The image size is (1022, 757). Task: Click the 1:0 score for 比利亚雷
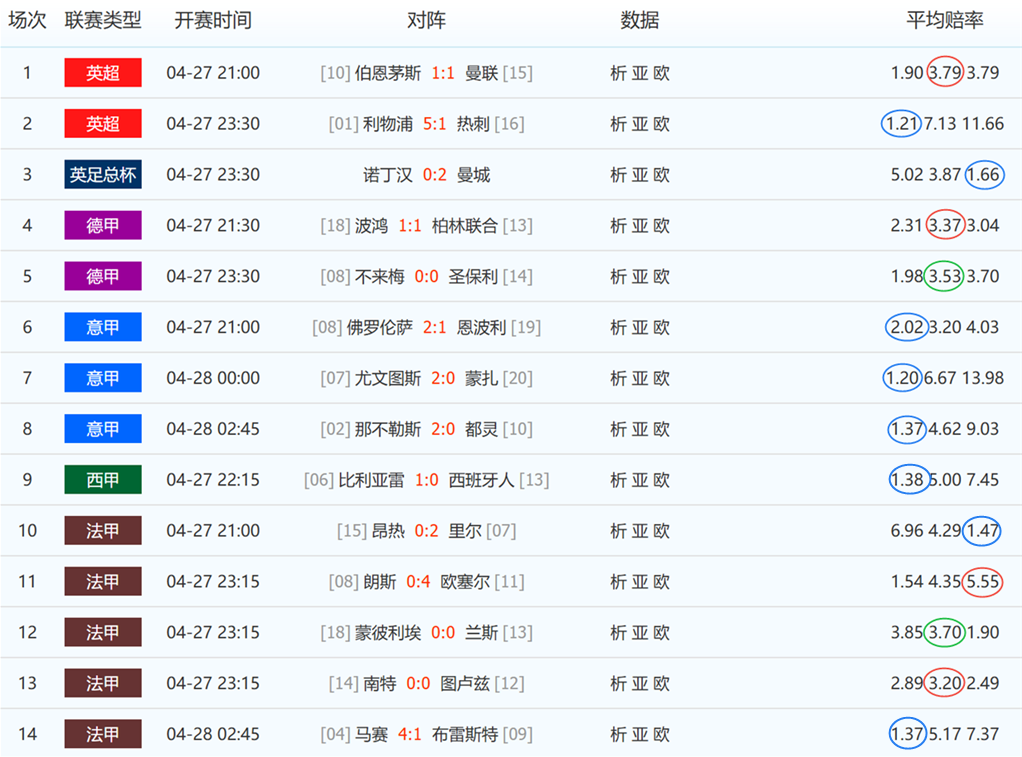(x=426, y=480)
